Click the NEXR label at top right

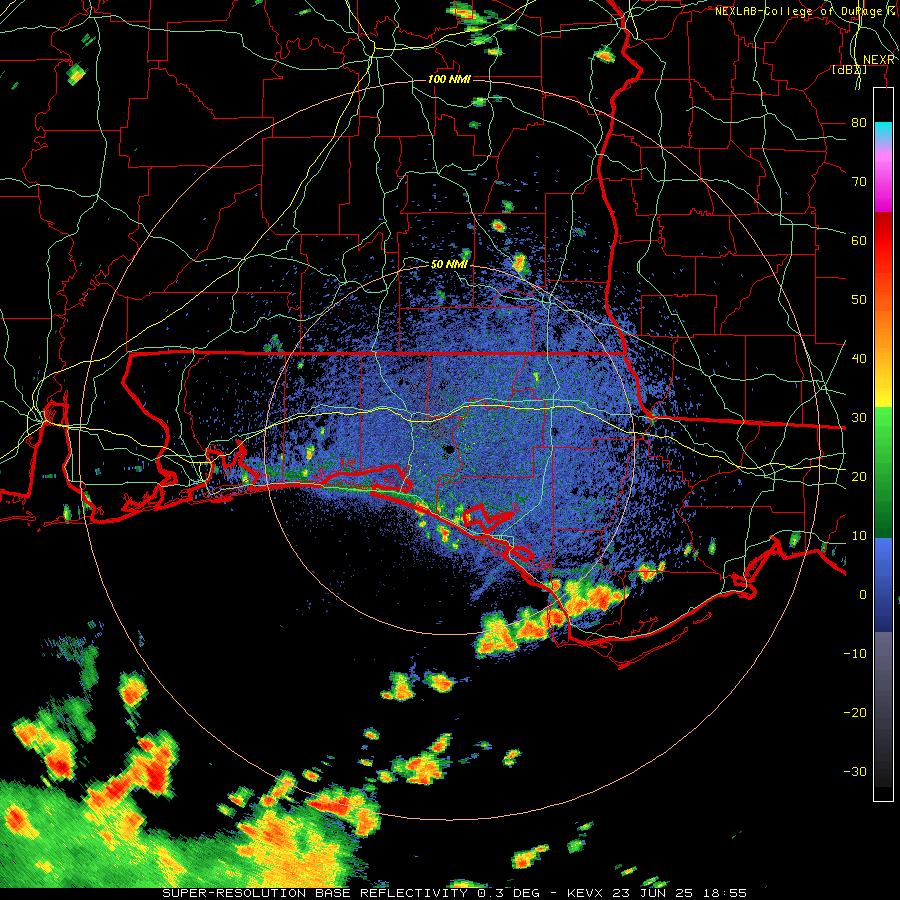879,60
